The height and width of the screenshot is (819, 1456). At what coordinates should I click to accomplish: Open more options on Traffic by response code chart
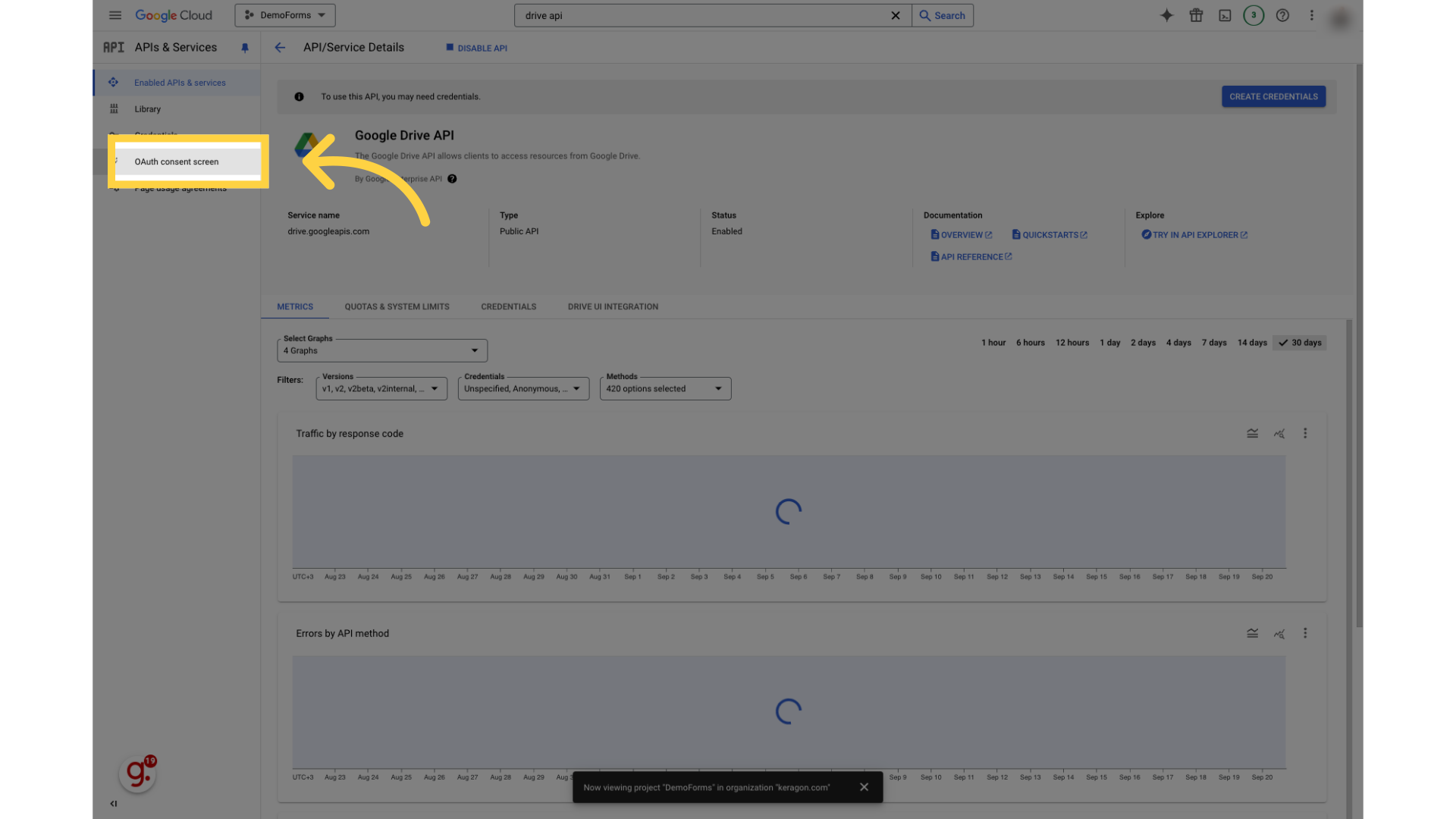(1305, 433)
